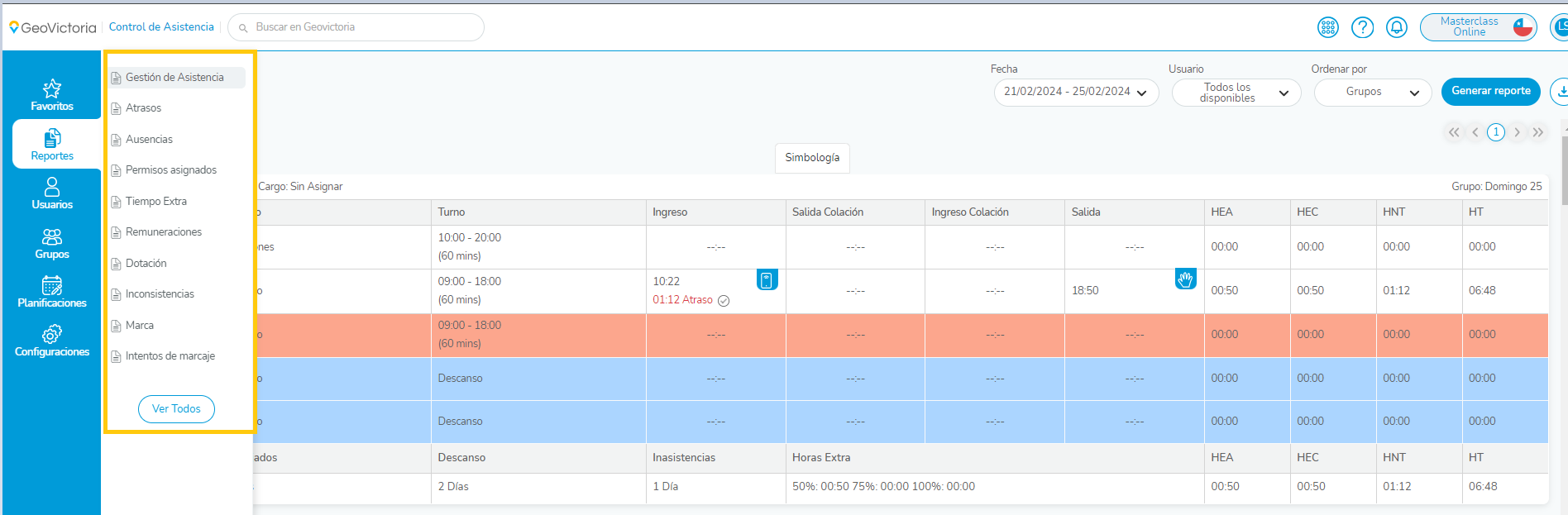
Task: Open the apps grid icon
Action: 1327,27
